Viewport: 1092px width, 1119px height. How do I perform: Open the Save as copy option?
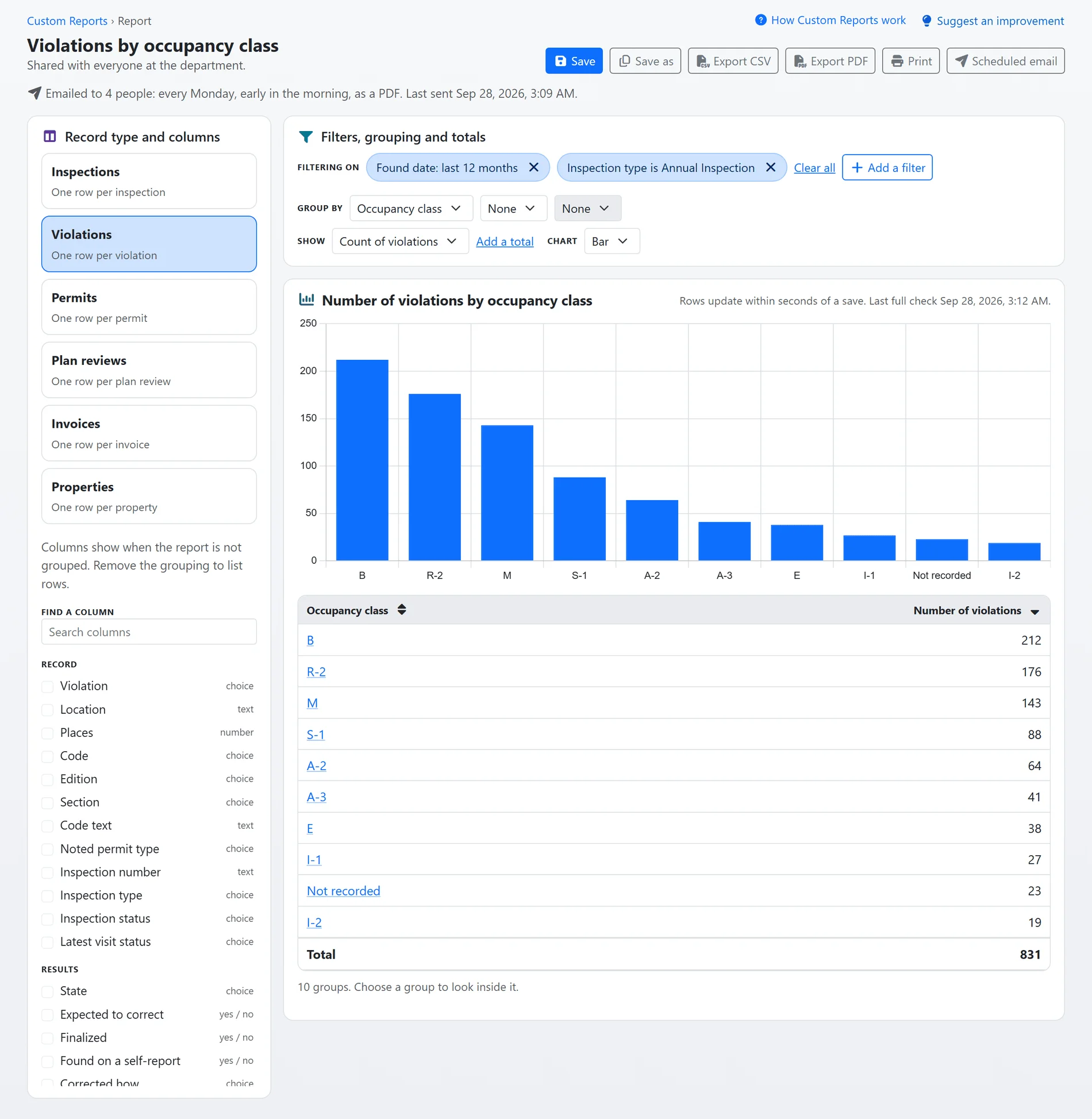pyautogui.click(x=645, y=61)
